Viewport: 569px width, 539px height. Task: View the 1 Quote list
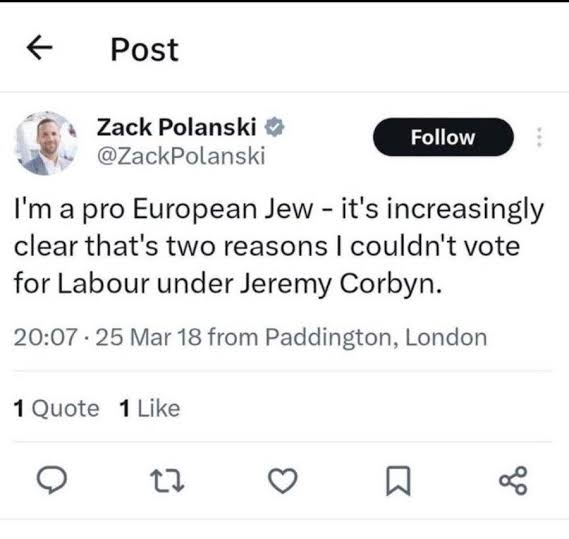click(x=56, y=408)
